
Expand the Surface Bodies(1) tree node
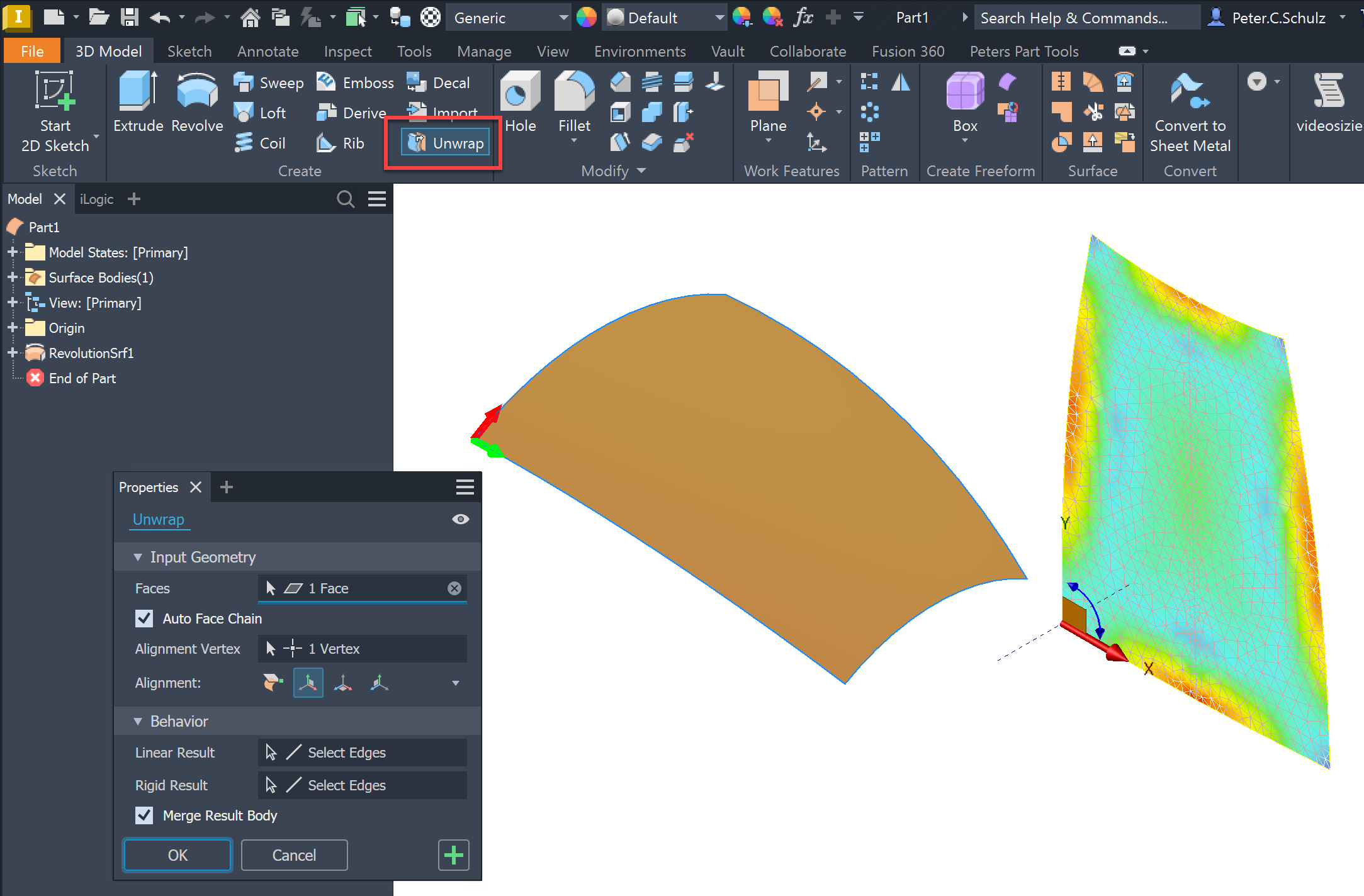click(x=12, y=277)
